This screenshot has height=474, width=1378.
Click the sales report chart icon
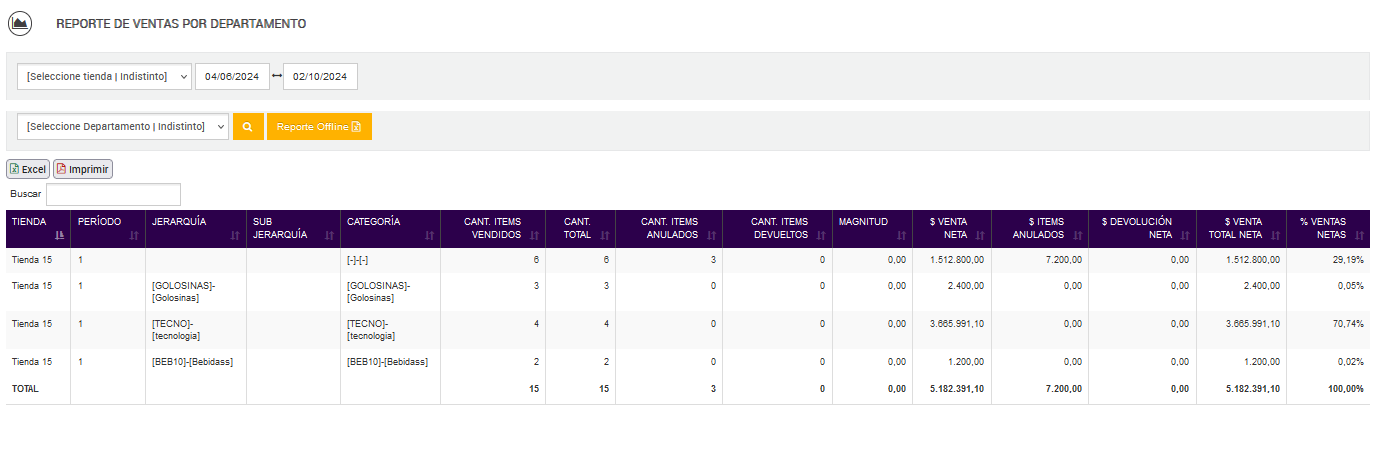20,22
